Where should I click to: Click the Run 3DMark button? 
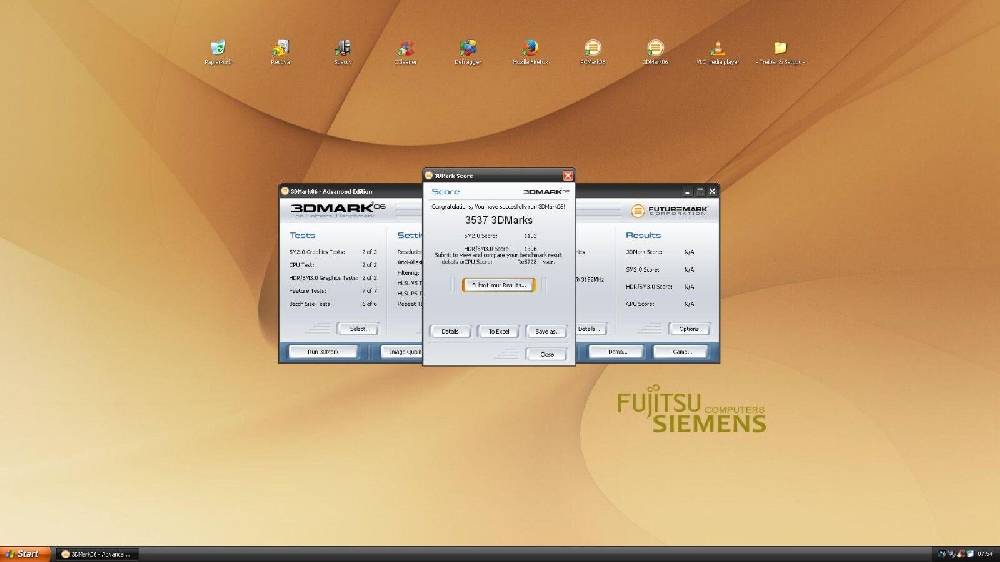[x=323, y=352]
